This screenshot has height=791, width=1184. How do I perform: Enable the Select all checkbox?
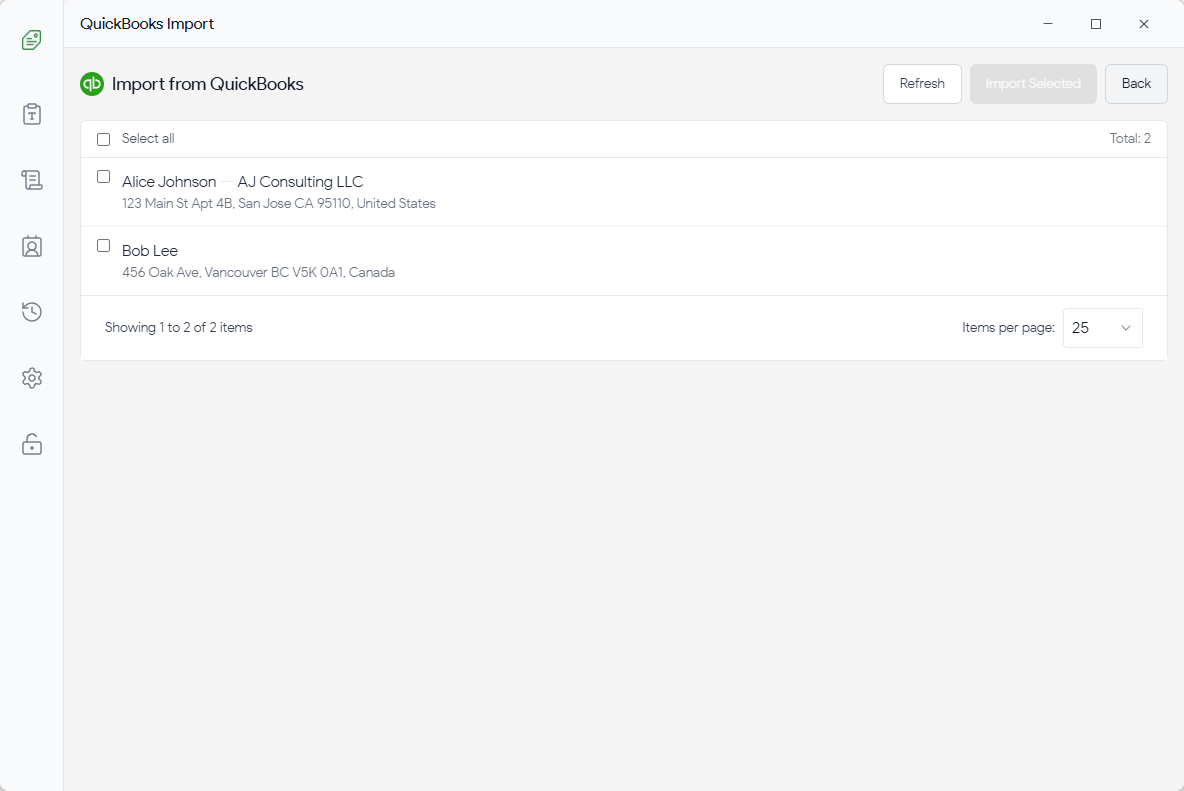click(x=103, y=139)
